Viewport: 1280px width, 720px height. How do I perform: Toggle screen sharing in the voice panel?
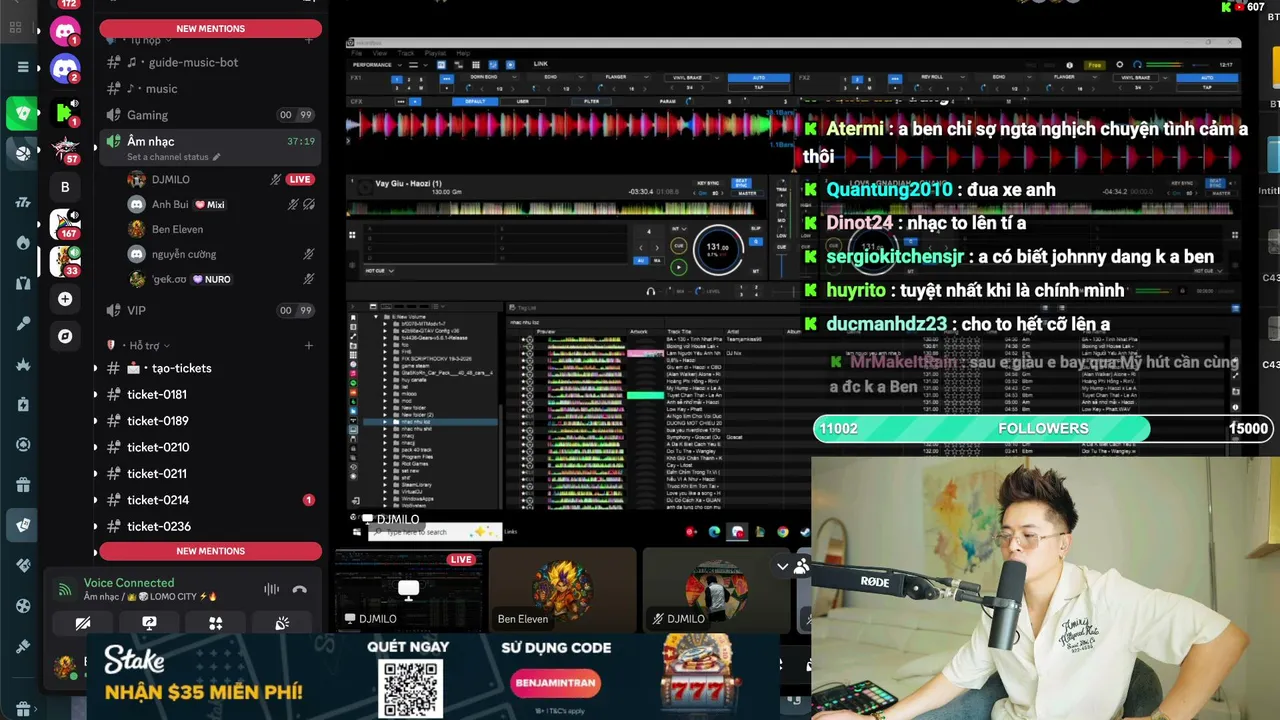pyautogui.click(x=149, y=623)
